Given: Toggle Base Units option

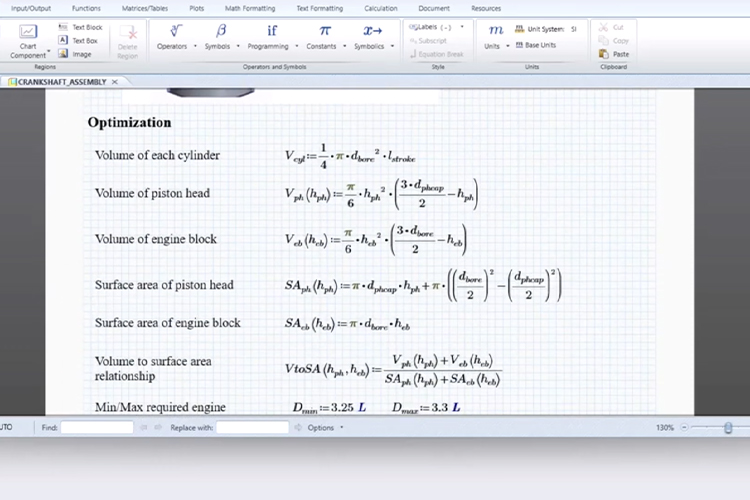Looking at the screenshot, I should (x=539, y=45).
